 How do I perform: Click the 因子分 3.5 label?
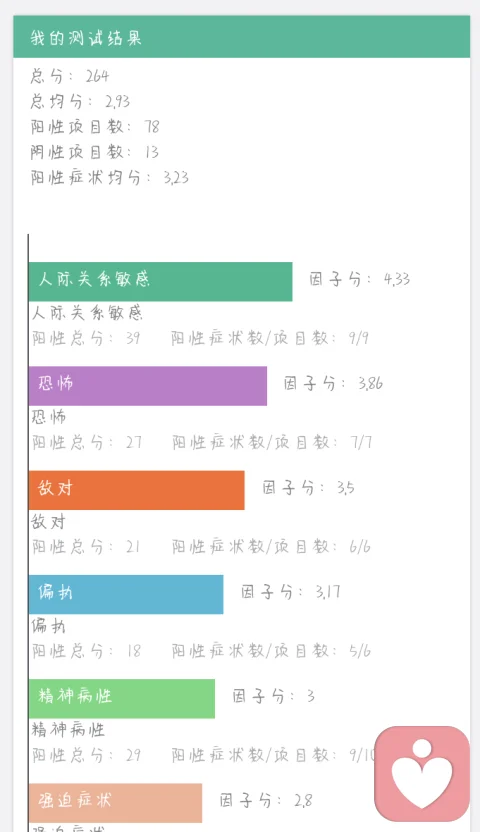click(308, 487)
